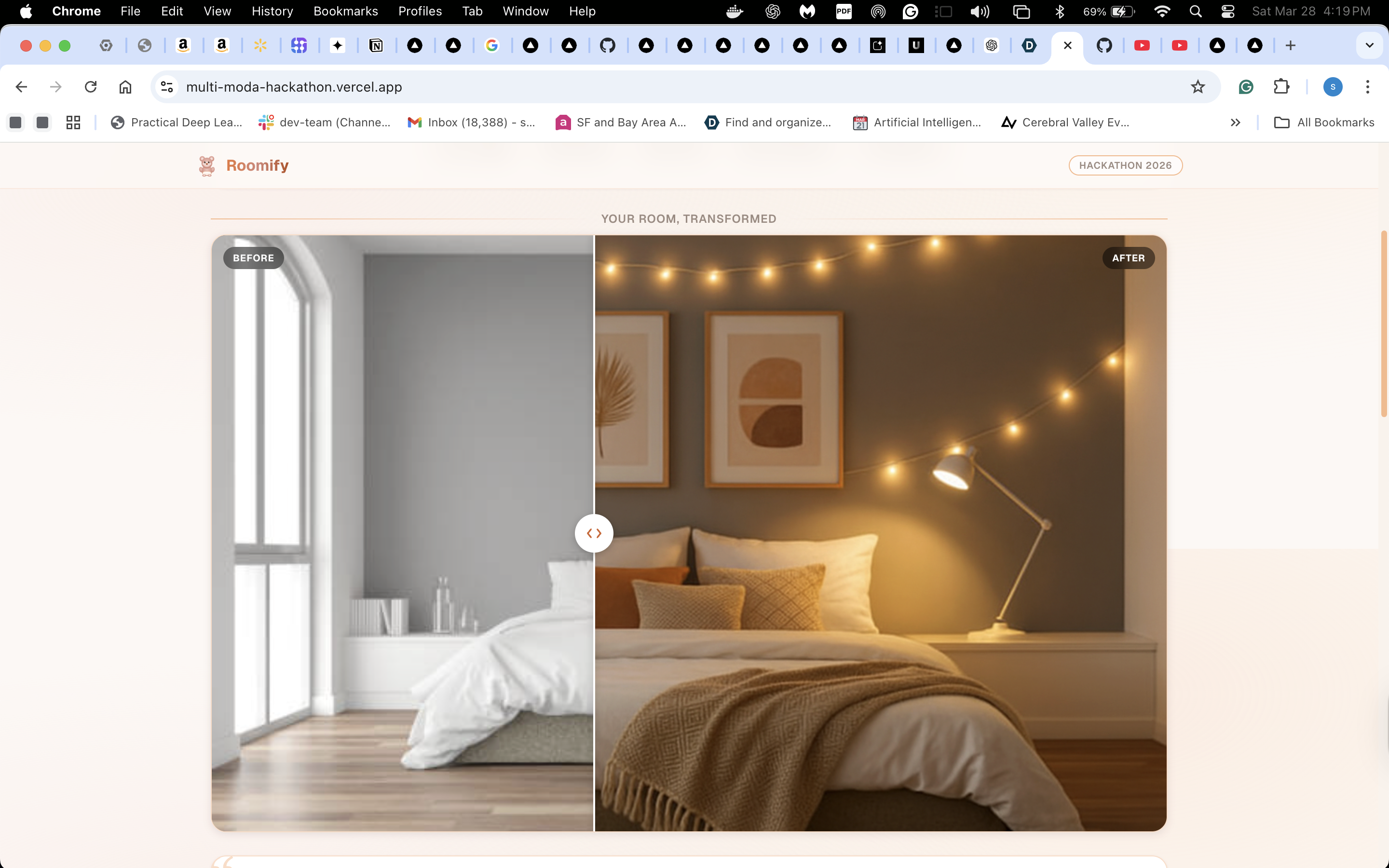Open the All Bookmarks folder

pyautogui.click(x=1323, y=122)
